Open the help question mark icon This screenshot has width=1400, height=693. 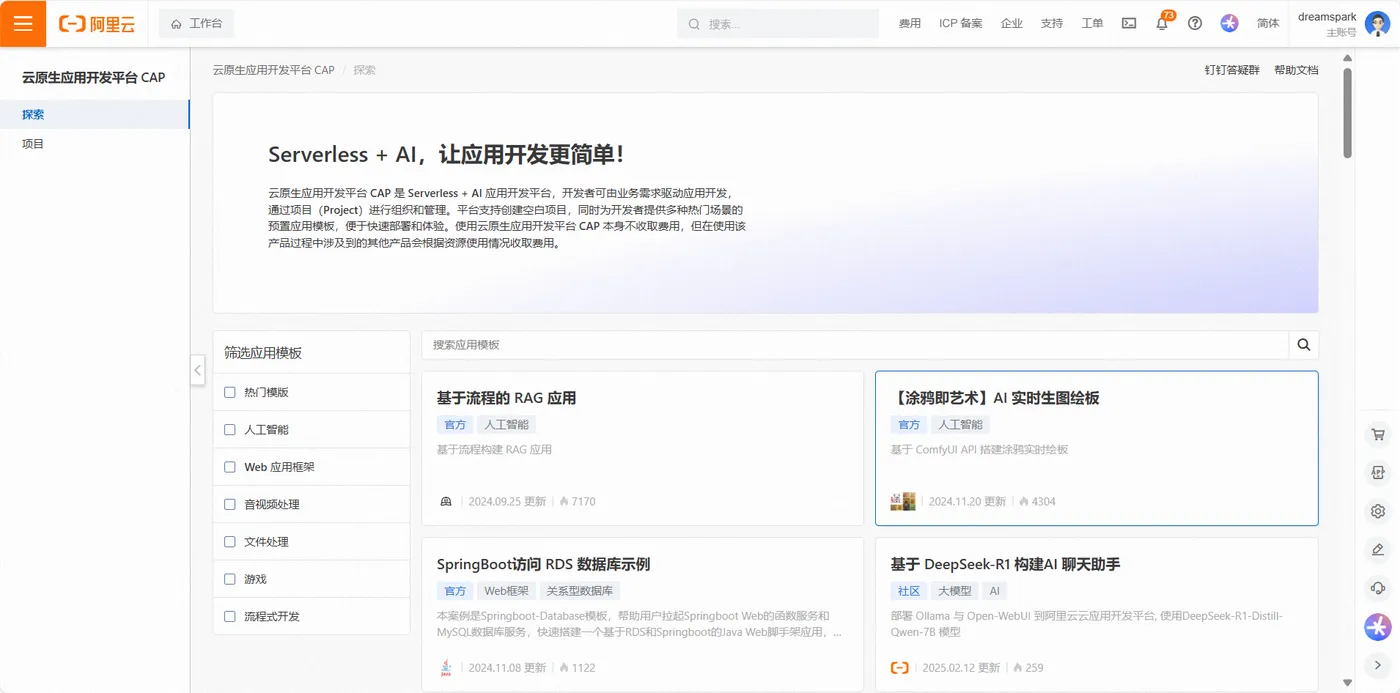(x=1195, y=23)
